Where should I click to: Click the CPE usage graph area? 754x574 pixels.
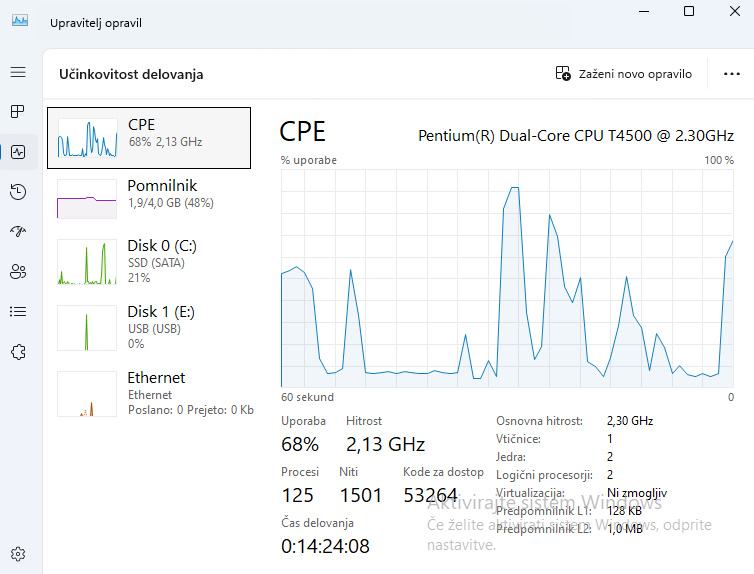507,278
